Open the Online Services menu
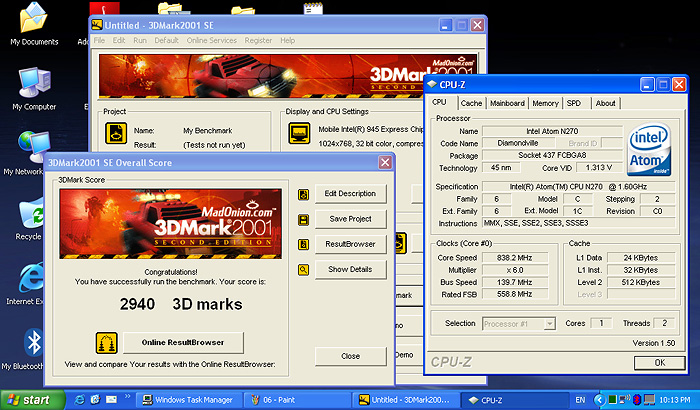 [x=212, y=40]
